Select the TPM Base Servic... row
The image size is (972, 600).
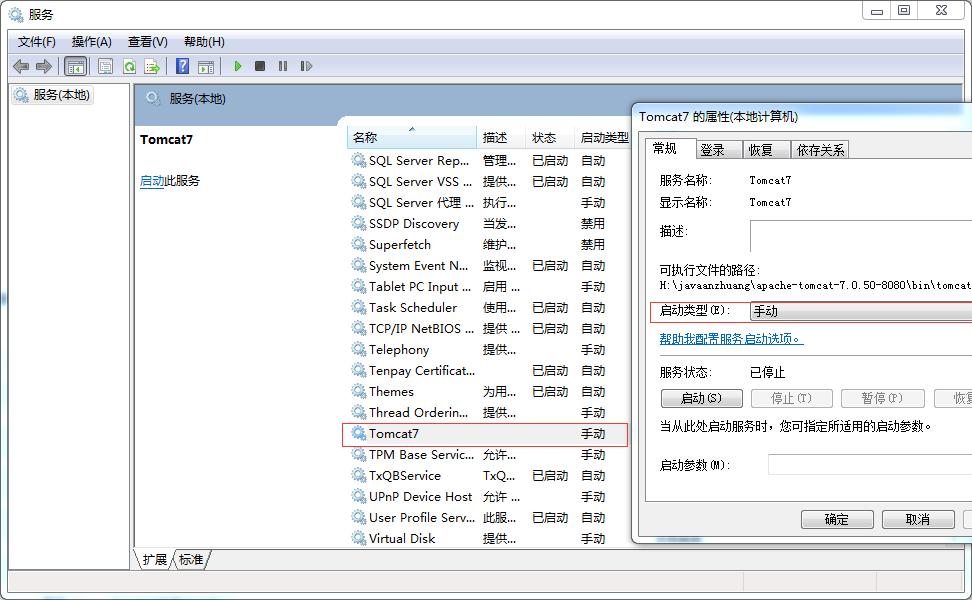click(x=488, y=454)
